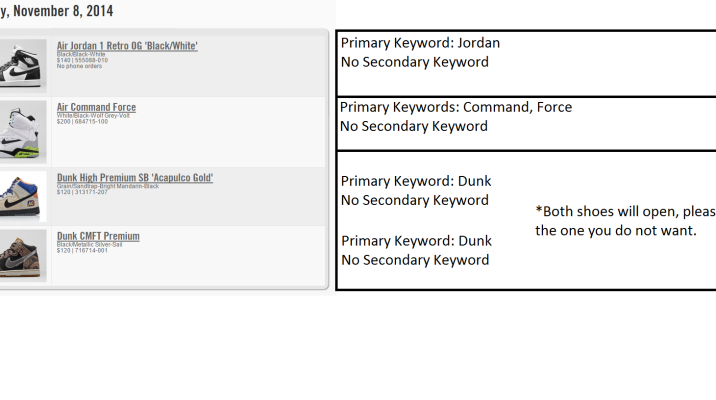The width and height of the screenshot is (716, 400).
Task: Select the Dunk CMFT Premium shoe image
Action: click(23, 255)
